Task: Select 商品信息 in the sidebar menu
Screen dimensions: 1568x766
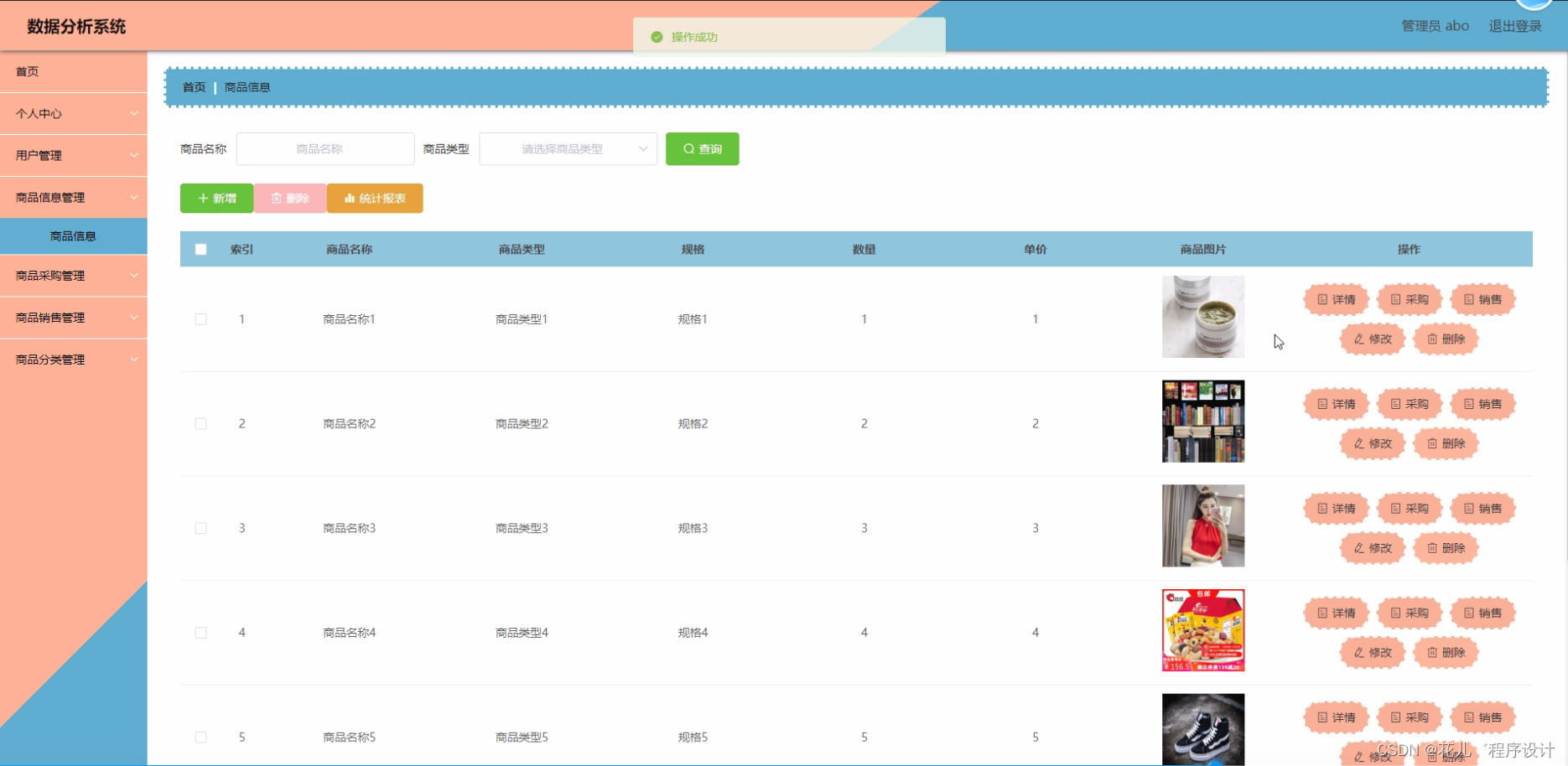Action: (73, 236)
